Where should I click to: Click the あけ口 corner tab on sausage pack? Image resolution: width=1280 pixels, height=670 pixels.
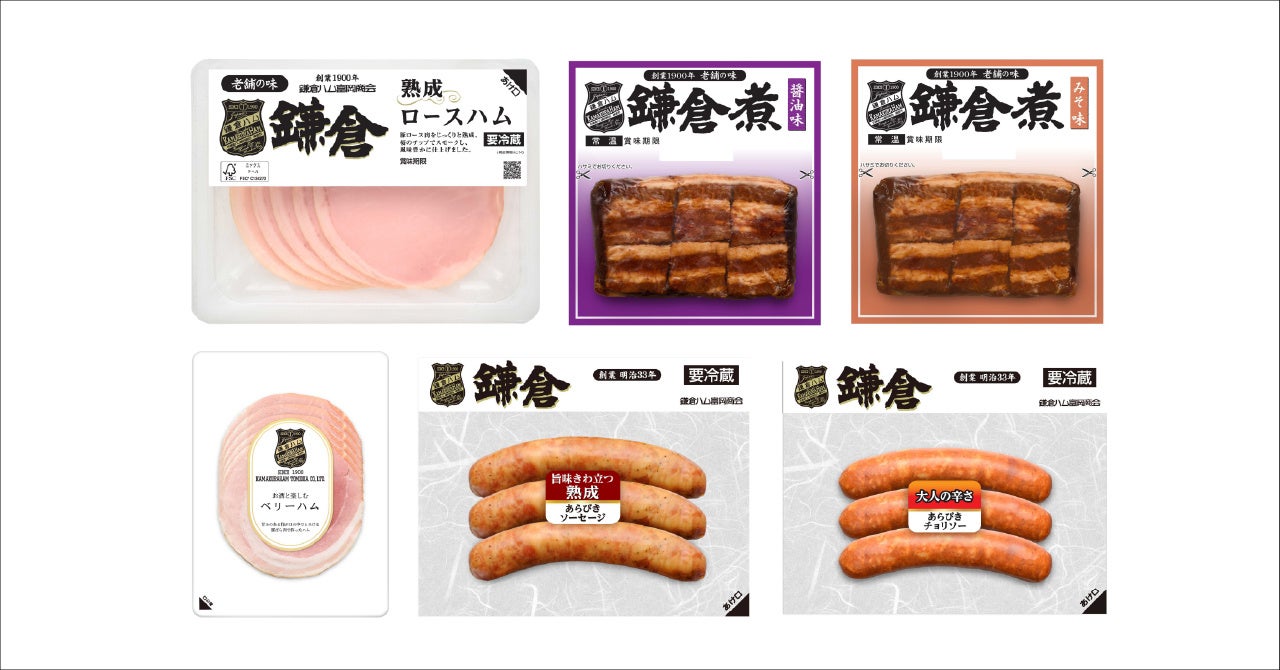click(734, 599)
